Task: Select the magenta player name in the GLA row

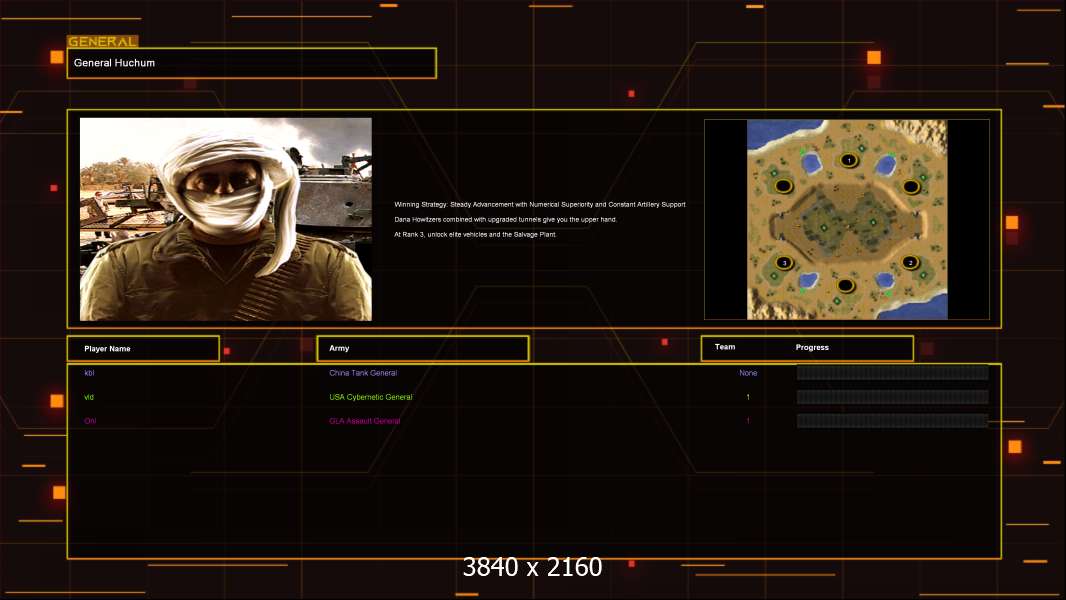Action: (90, 421)
